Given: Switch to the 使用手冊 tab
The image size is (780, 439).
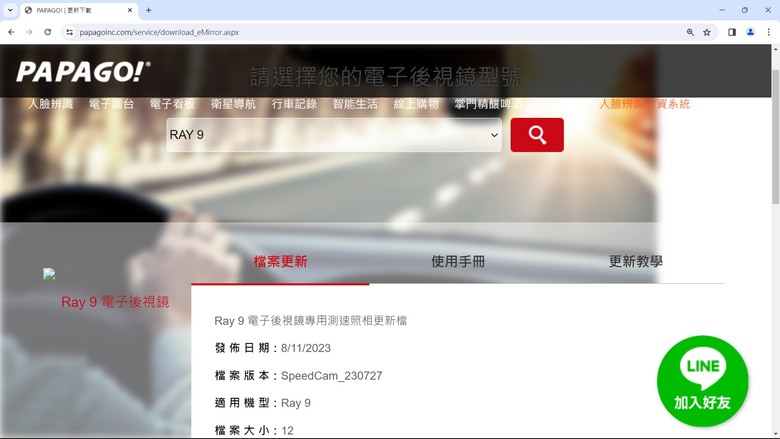Looking at the screenshot, I should coord(458,262).
